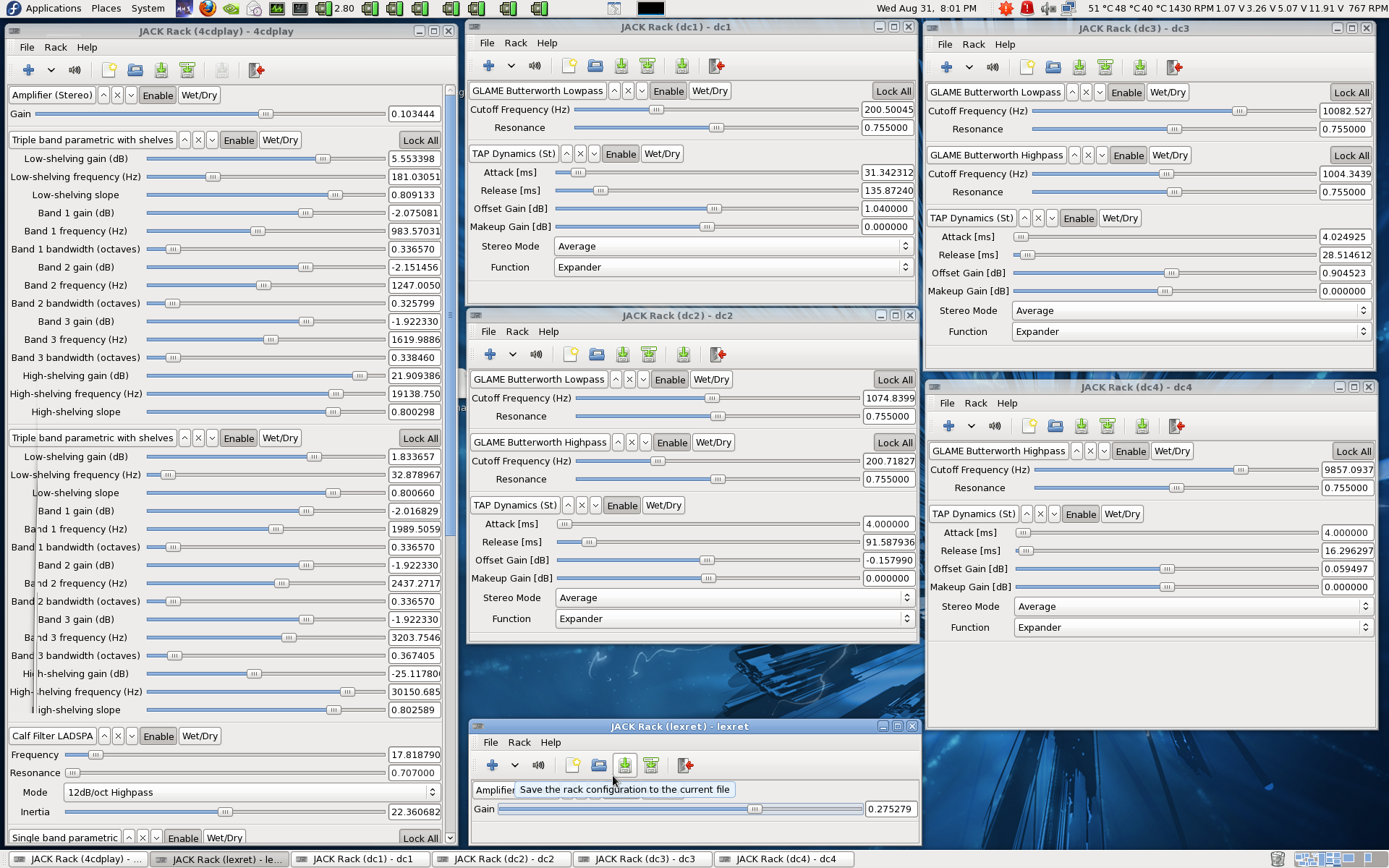The image size is (1389, 868).
Task: Save the dc2 rack with save icon
Action: (623, 354)
